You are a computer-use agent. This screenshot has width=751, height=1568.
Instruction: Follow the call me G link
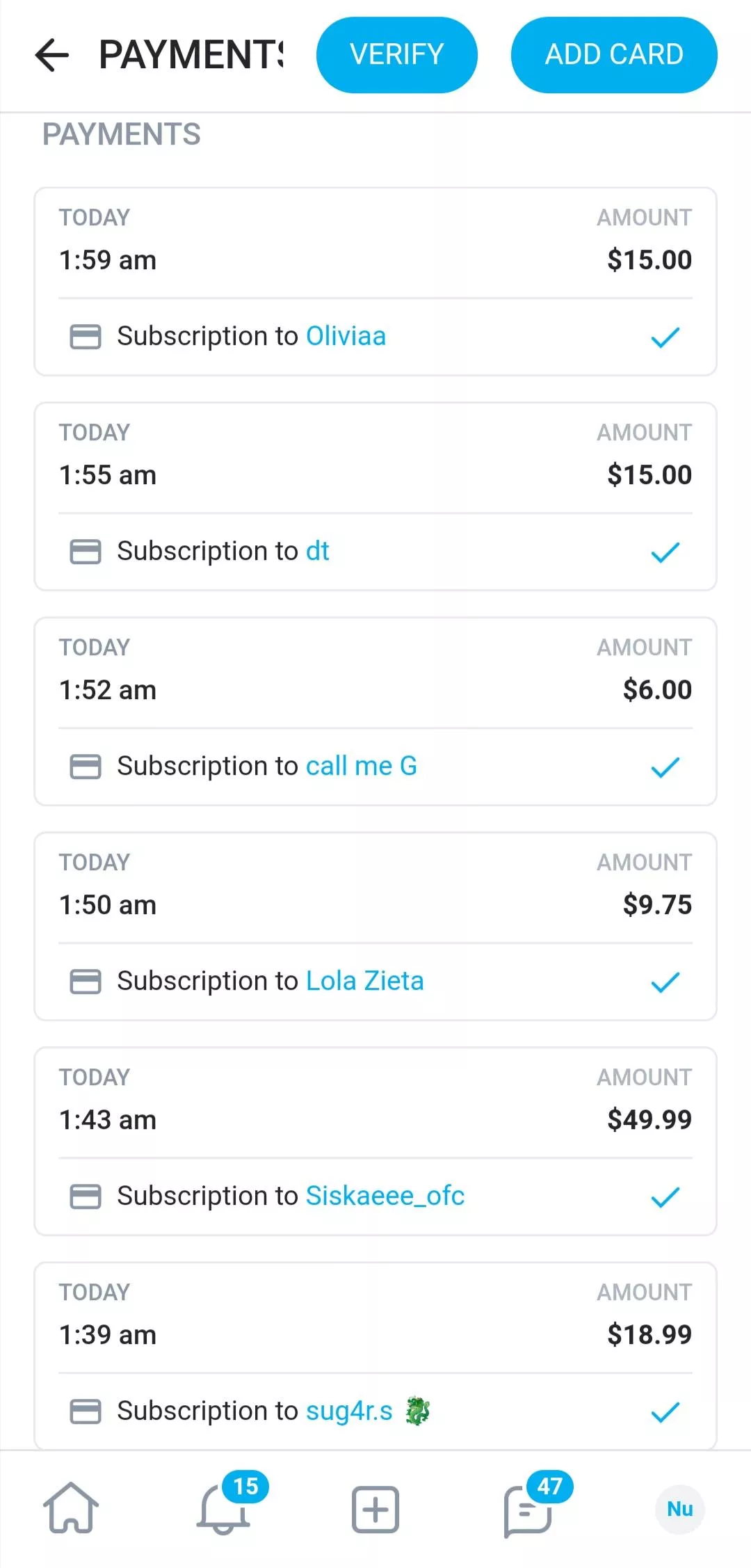click(x=361, y=766)
